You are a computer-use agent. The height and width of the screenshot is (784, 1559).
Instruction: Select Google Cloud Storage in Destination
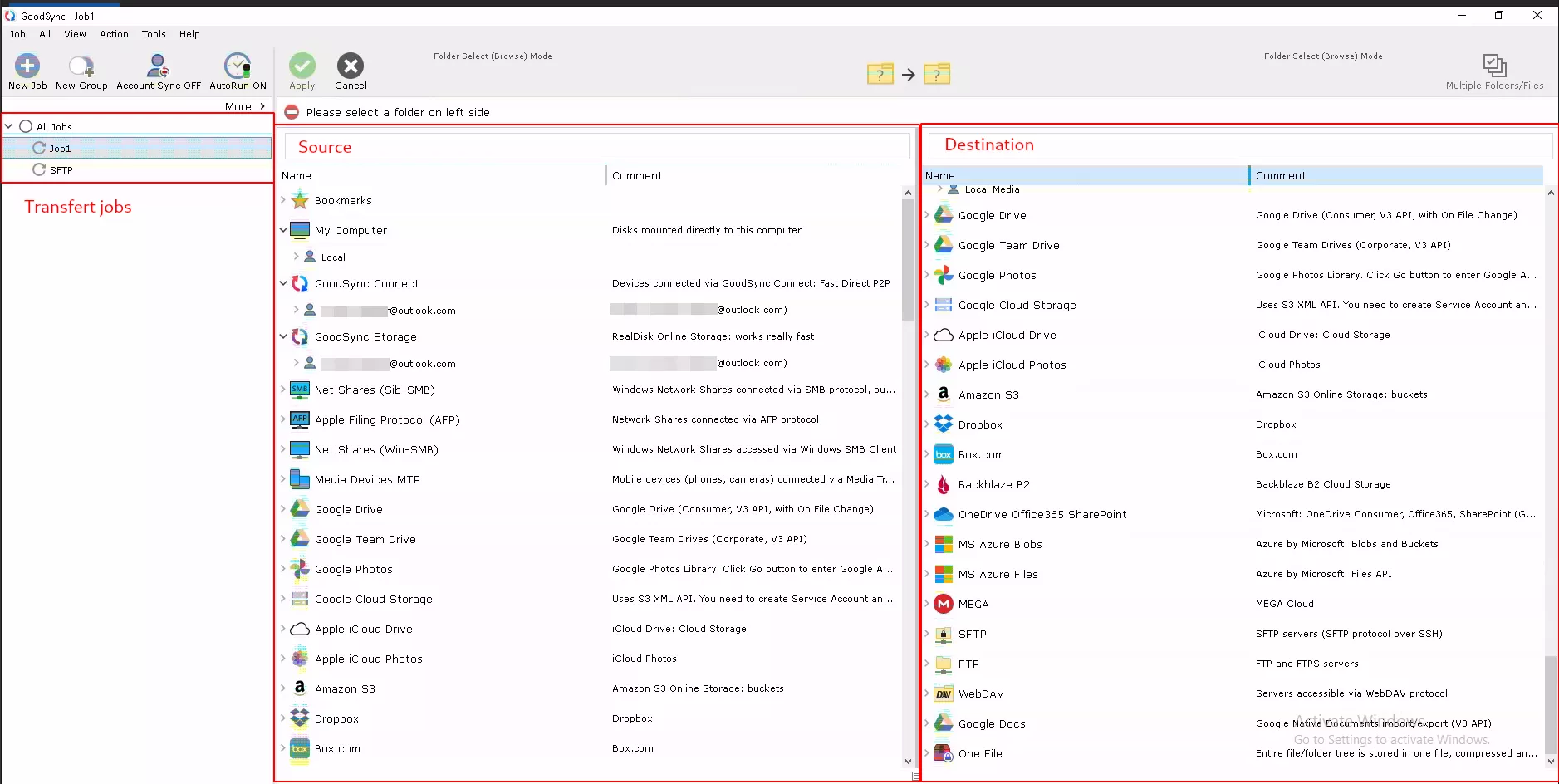coord(1017,305)
